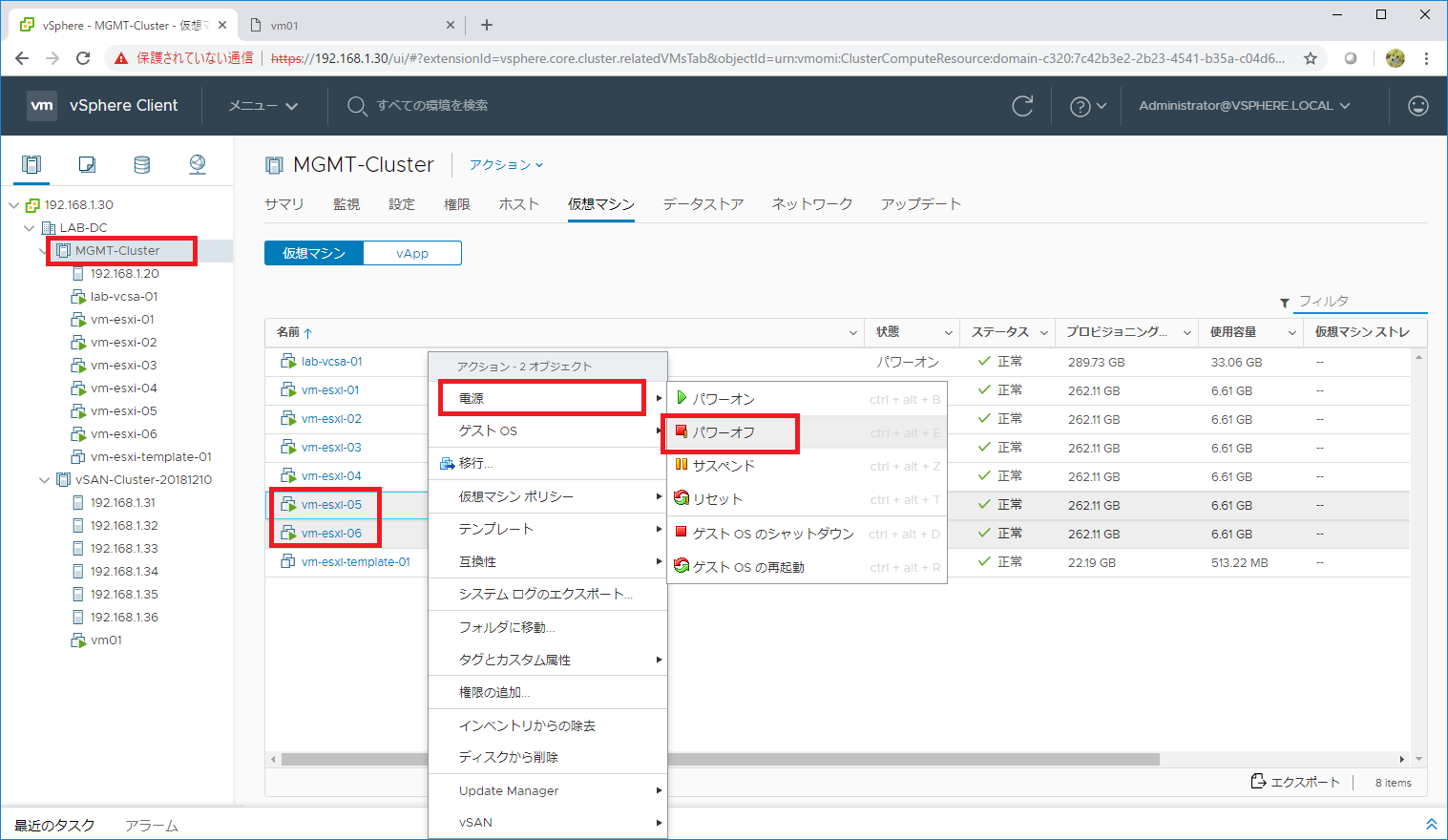Click the restart guest OS icon
This screenshot has width=1448, height=840.
tap(682, 566)
